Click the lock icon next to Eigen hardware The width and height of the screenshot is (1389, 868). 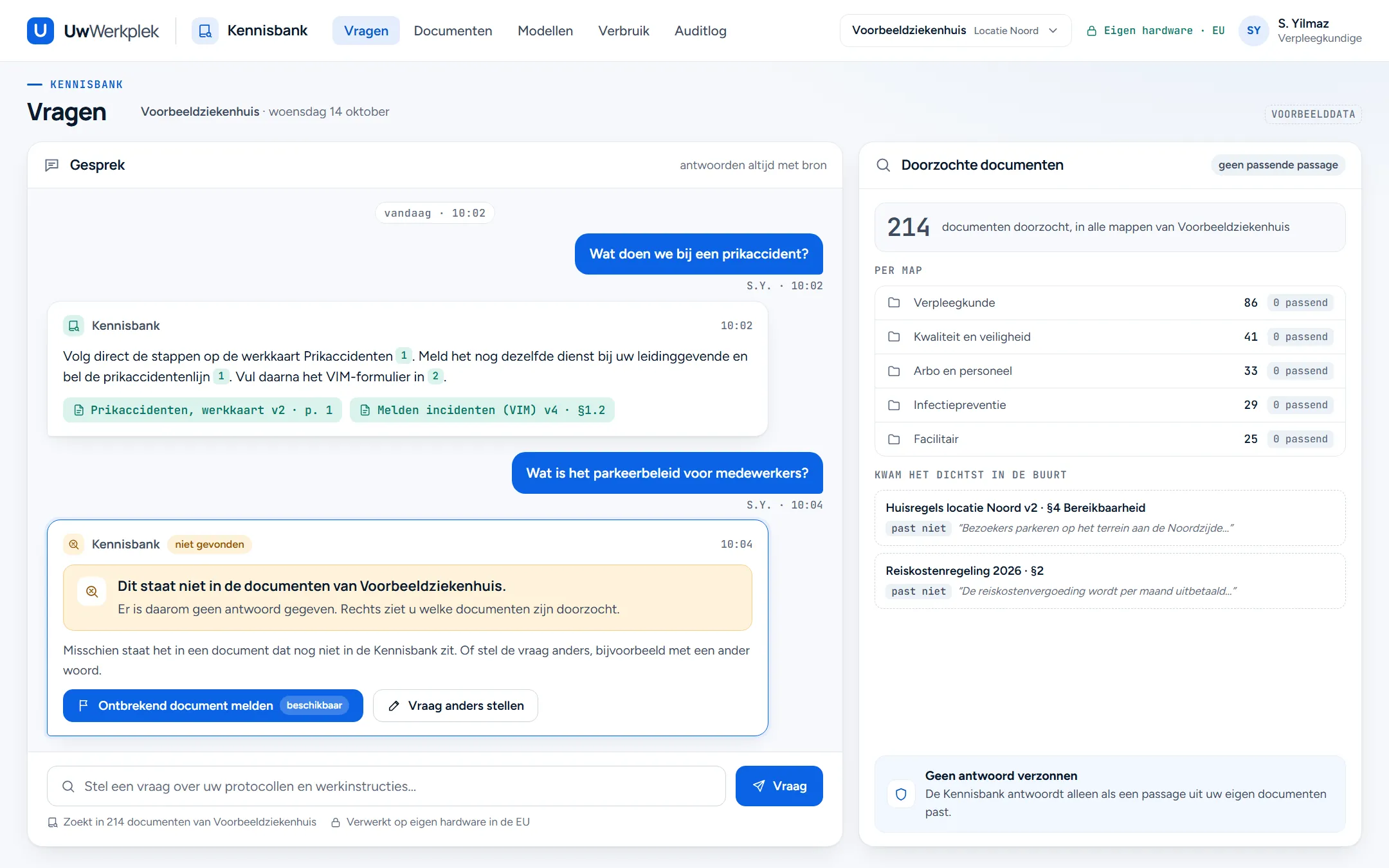[1091, 31]
